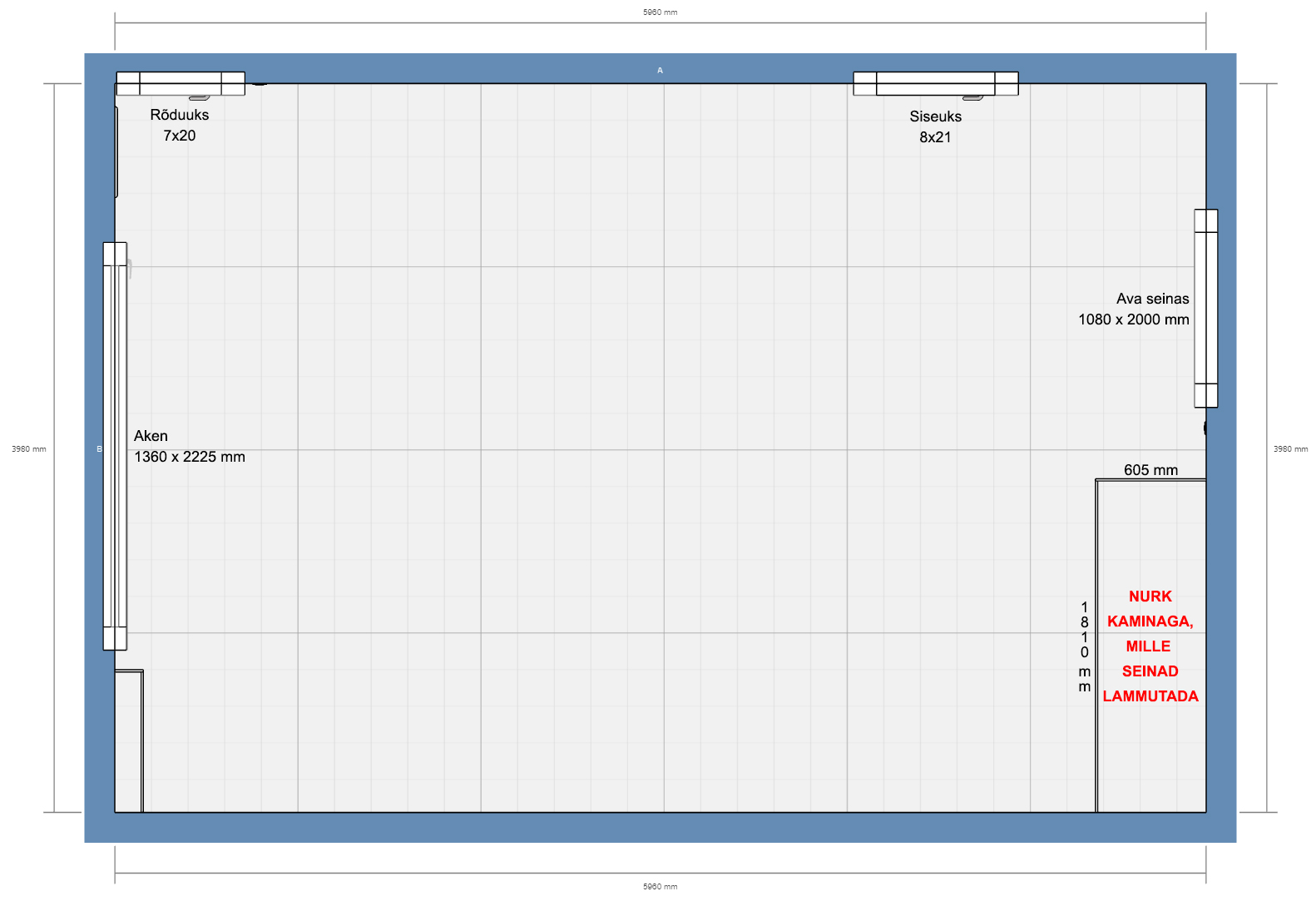
Task: Click the handle under the Rõduuks door
Action: click(x=200, y=98)
